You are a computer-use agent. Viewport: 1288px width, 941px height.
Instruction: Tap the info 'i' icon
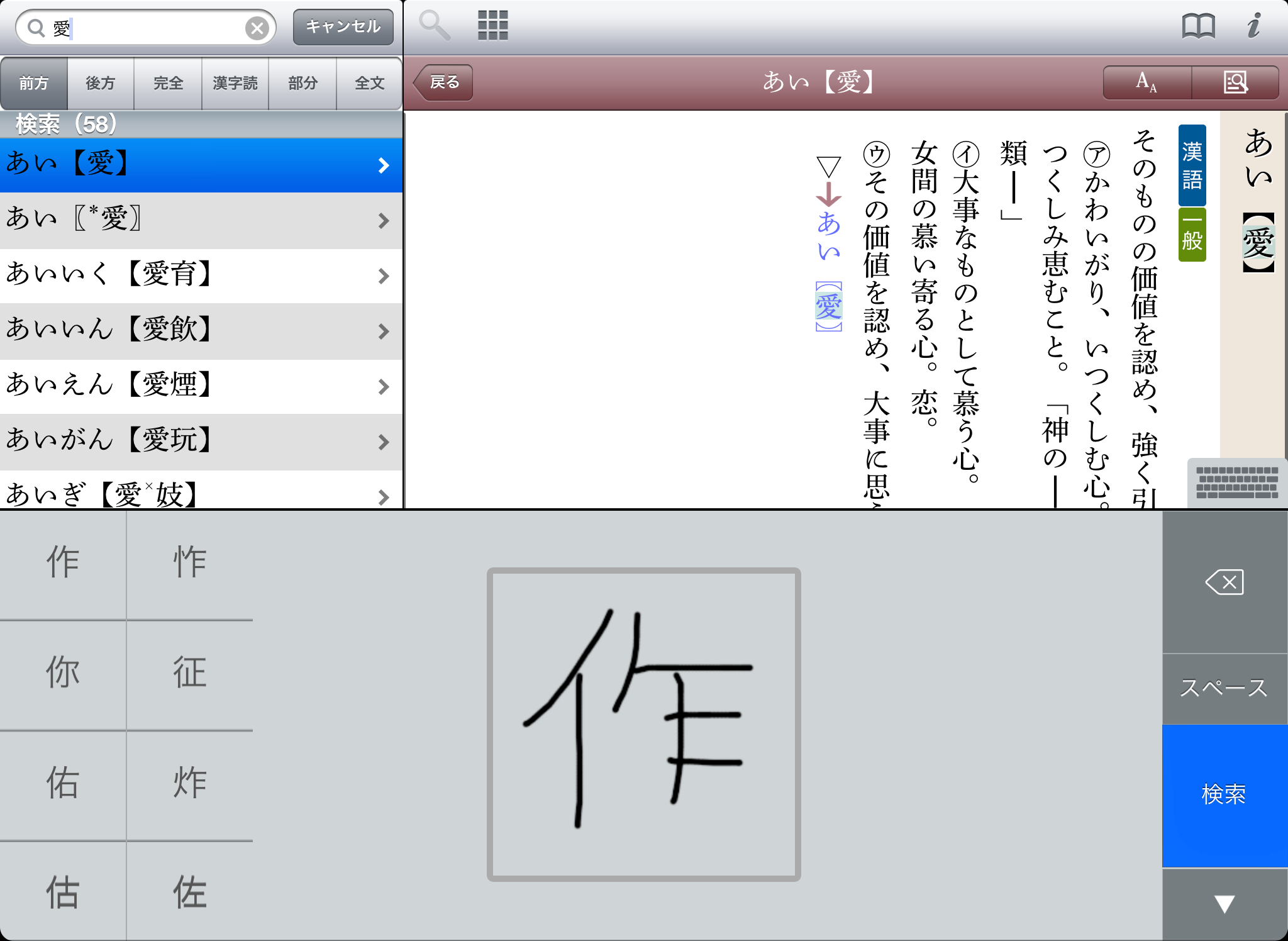tap(1253, 26)
